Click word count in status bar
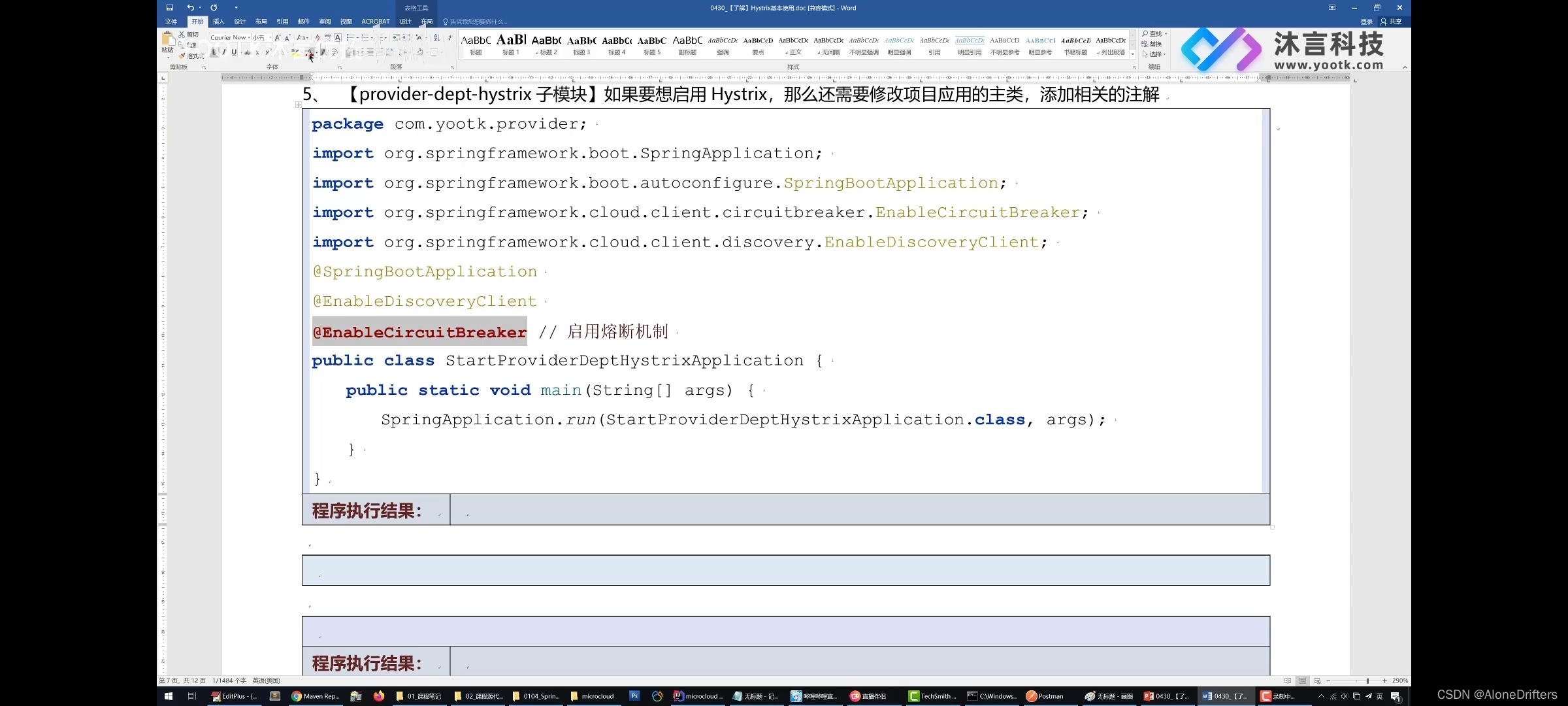The width and height of the screenshot is (1568, 706). [229, 681]
